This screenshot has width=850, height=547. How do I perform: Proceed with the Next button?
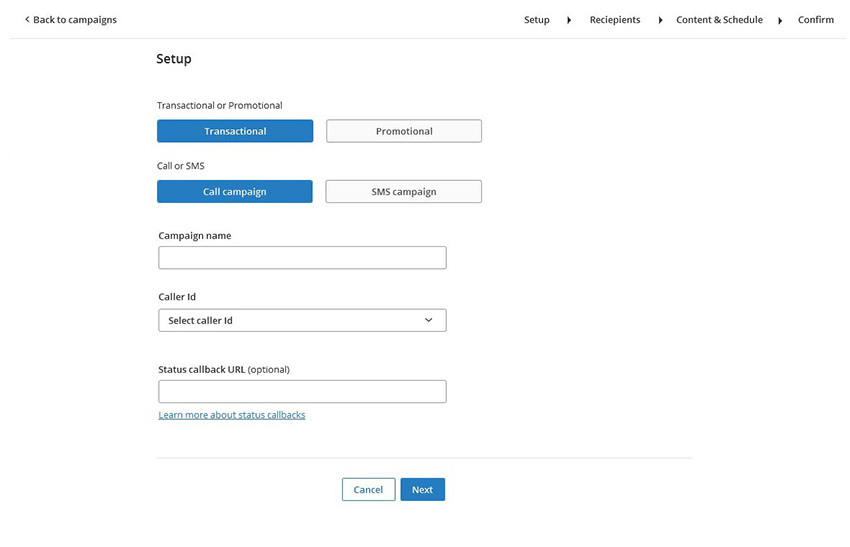422,490
